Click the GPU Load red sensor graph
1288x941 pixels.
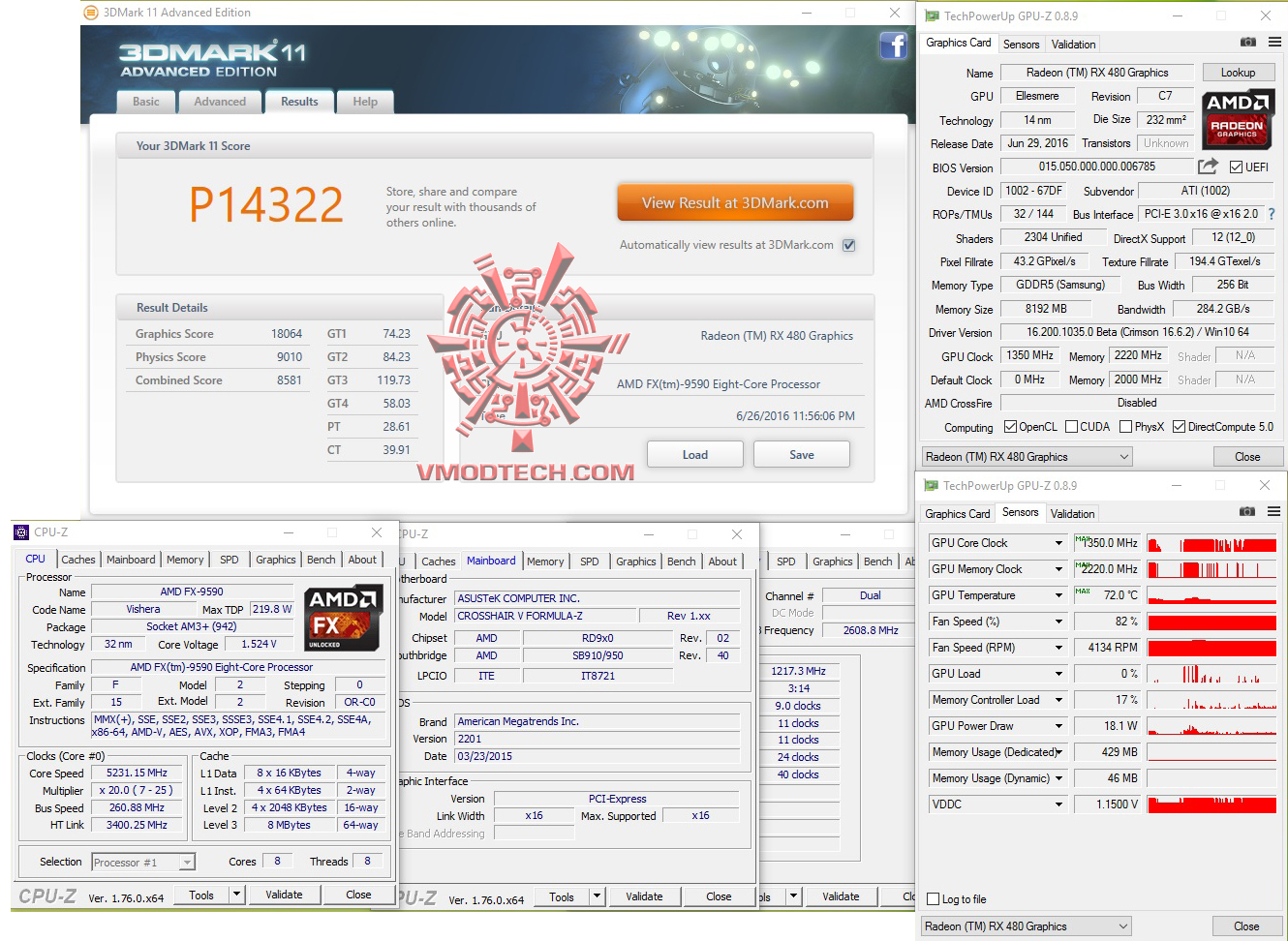click(1212, 674)
